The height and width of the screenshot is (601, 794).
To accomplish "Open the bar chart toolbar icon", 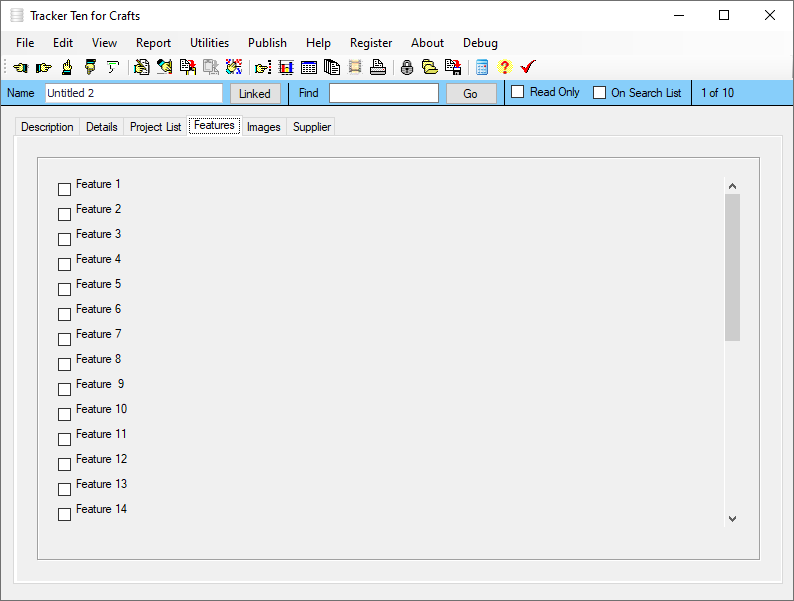I will pos(286,67).
